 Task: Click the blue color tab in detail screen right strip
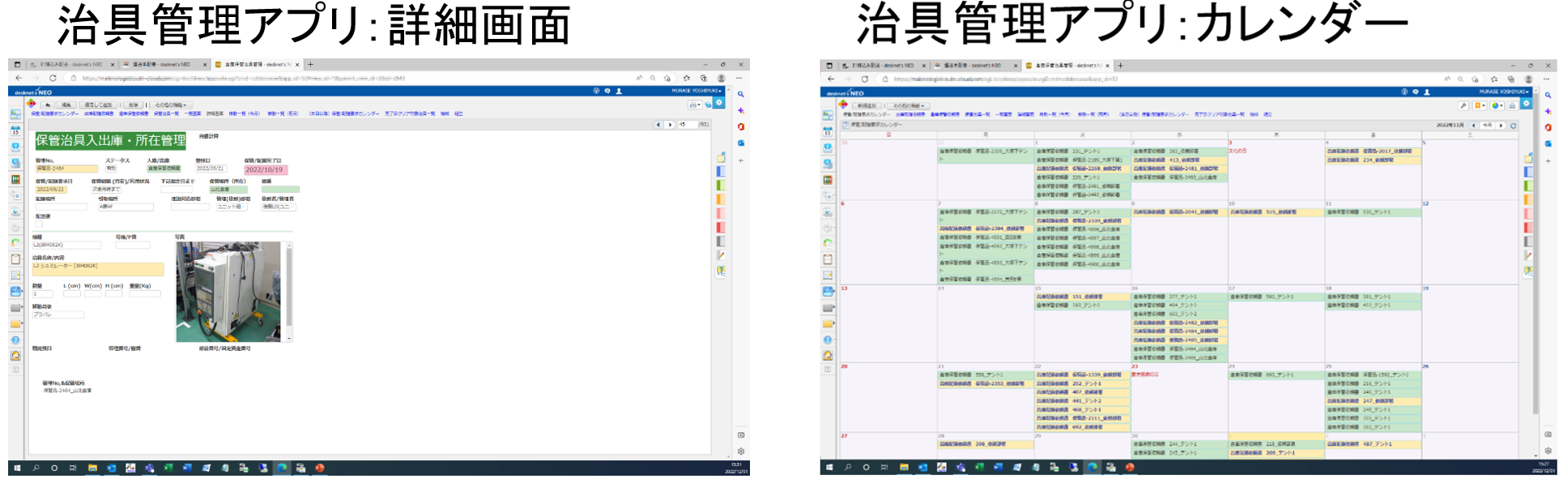[x=721, y=171]
